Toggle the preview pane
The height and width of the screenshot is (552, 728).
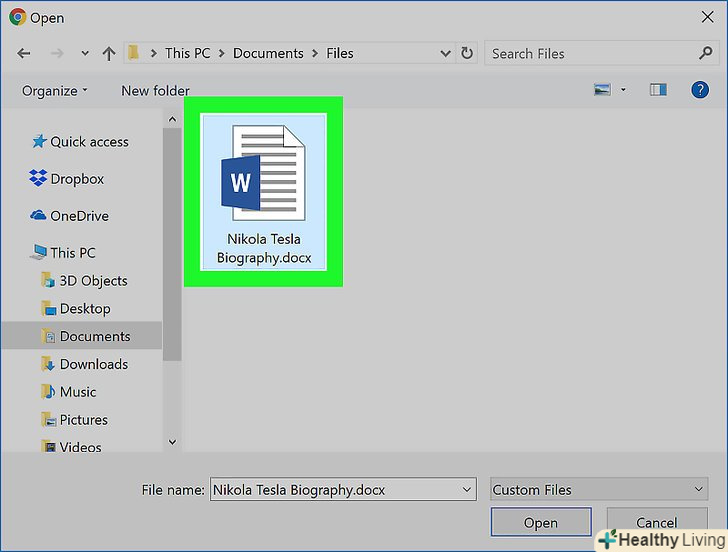click(x=658, y=90)
